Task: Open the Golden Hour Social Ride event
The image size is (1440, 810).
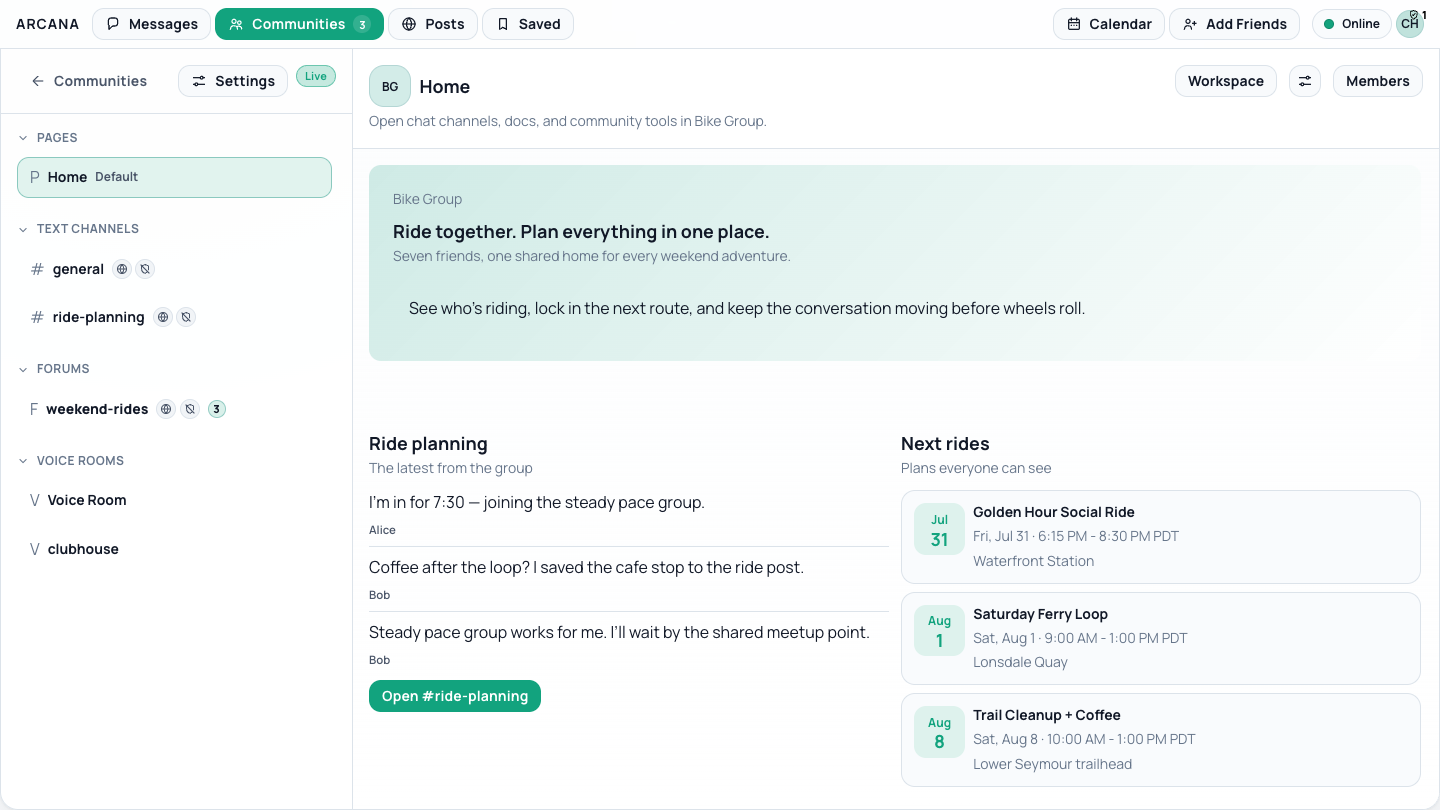Action: click(x=1161, y=537)
